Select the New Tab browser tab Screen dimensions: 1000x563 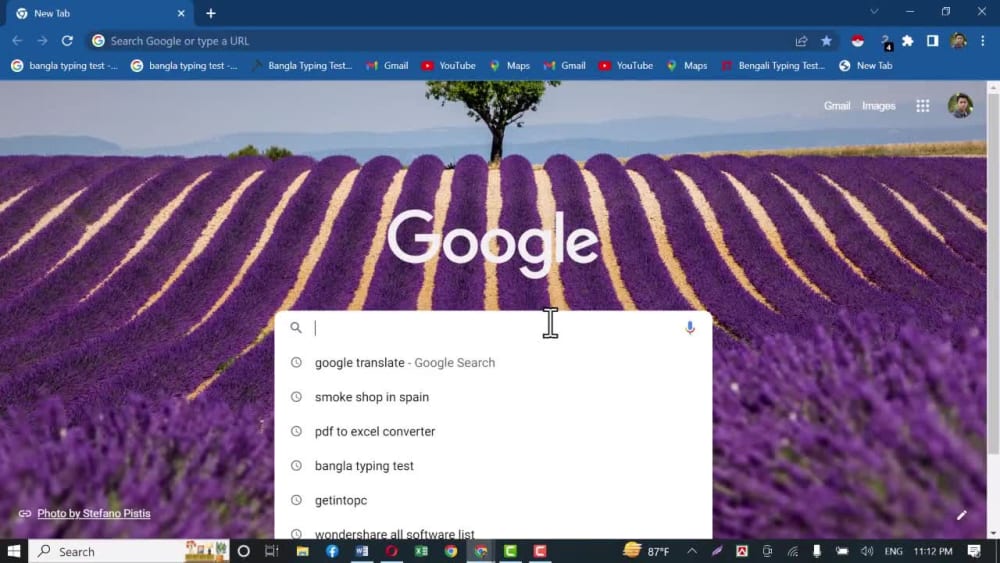coord(99,13)
